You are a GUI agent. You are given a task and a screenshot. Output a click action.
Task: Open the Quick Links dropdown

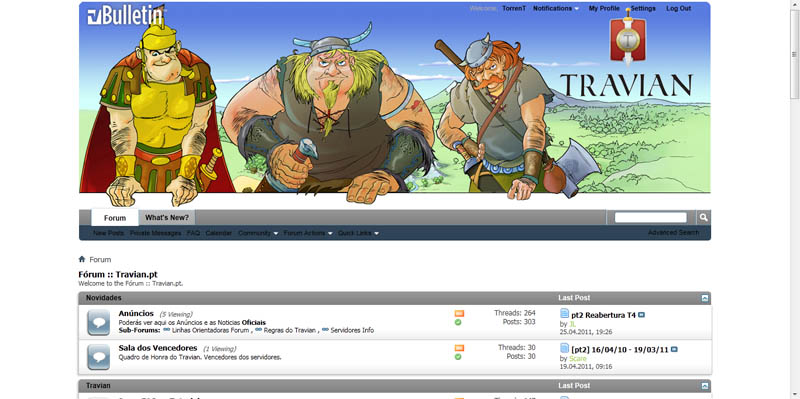pyautogui.click(x=358, y=233)
